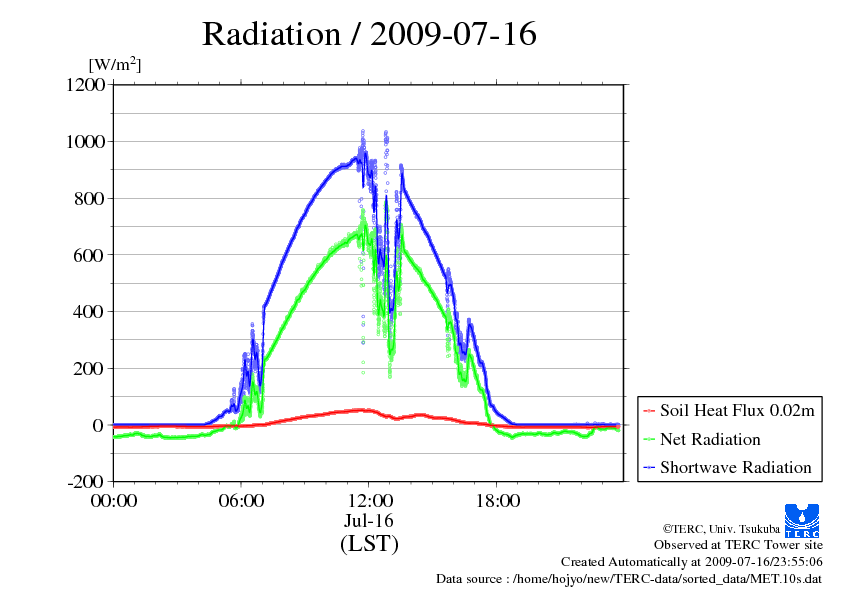842x595 pixels.
Task: Click the y-axis label '200'
Action: pos(89,368)
